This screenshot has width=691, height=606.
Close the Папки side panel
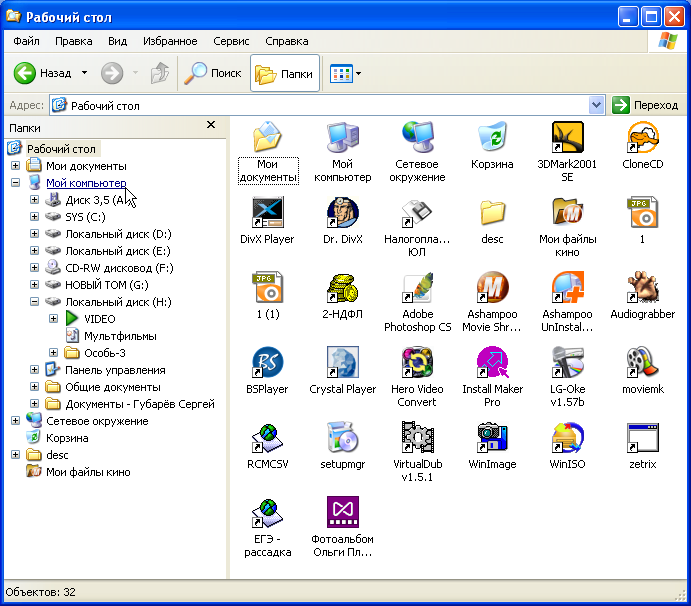(x=211, y=125)
